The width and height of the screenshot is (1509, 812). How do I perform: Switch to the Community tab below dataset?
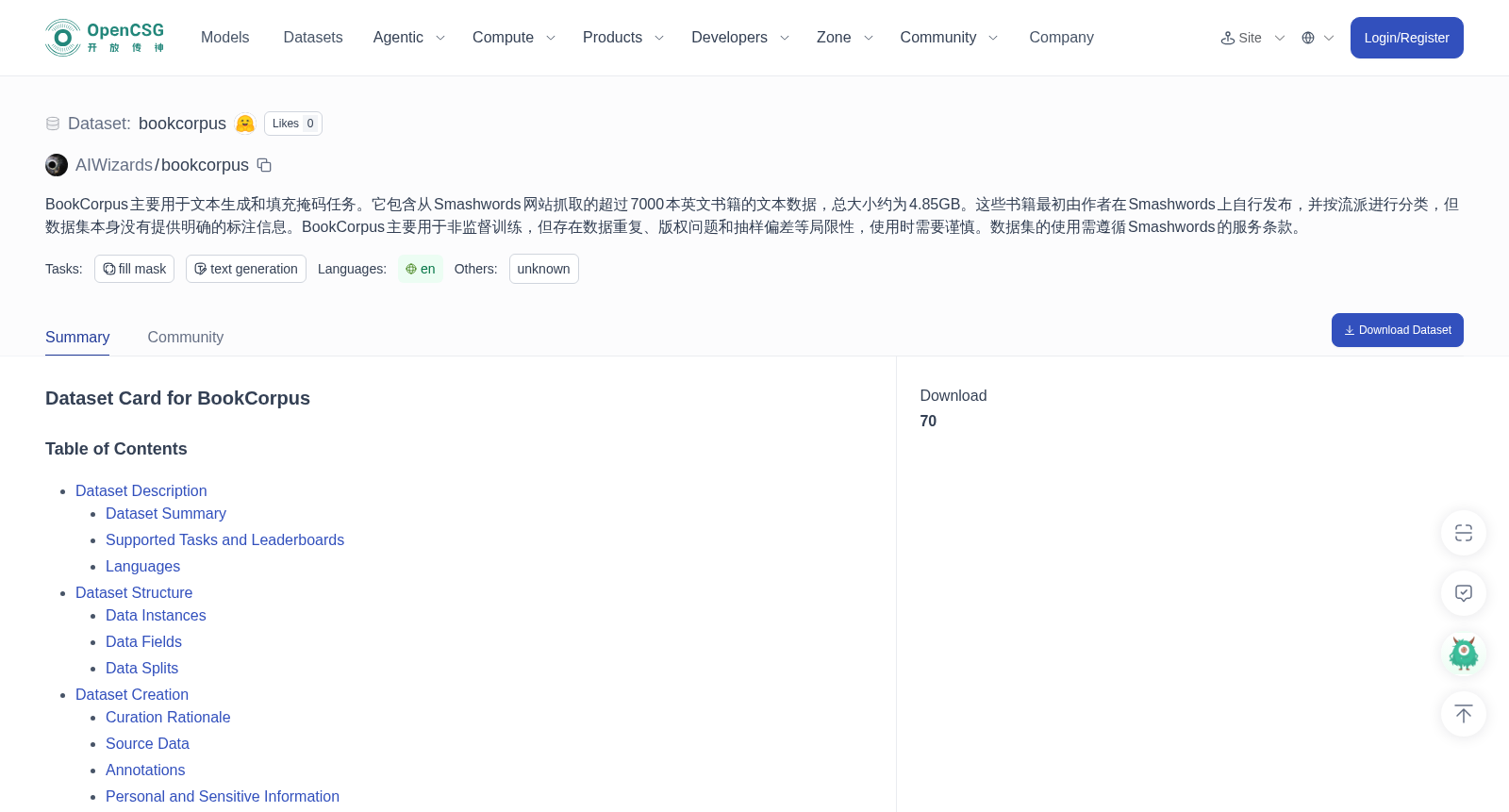click(x=186, y=337)
